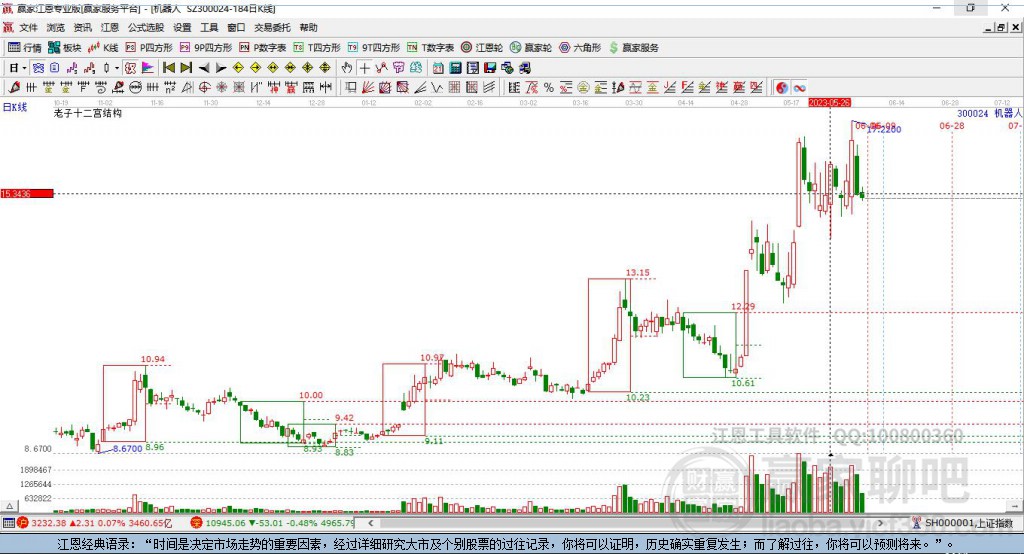The height and width of the screenshot is (554, 1024).
Task: Open the 行情 market quotes view
Action: click(24, 48)
